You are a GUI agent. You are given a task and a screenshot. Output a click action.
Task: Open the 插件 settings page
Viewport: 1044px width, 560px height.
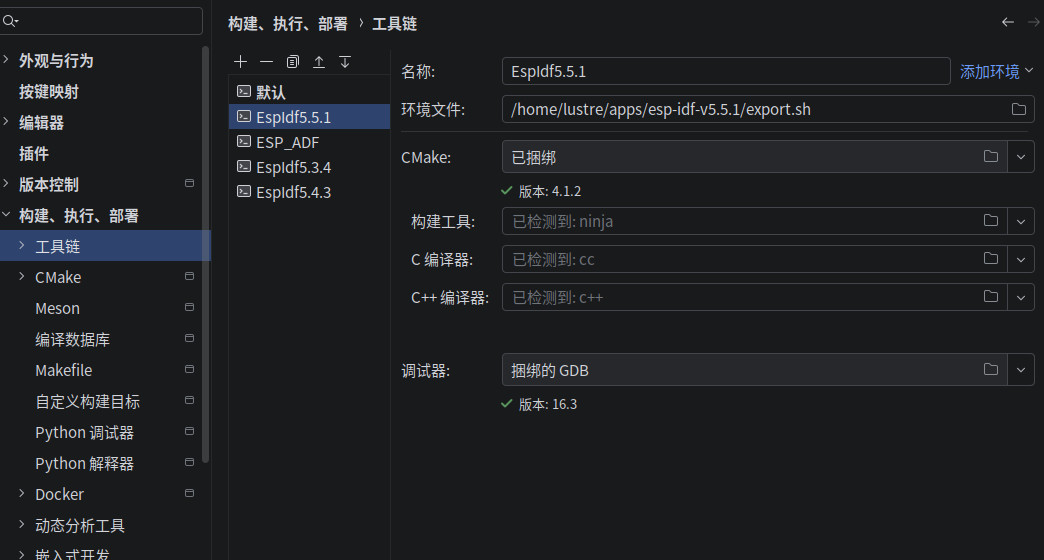(34, 154)
